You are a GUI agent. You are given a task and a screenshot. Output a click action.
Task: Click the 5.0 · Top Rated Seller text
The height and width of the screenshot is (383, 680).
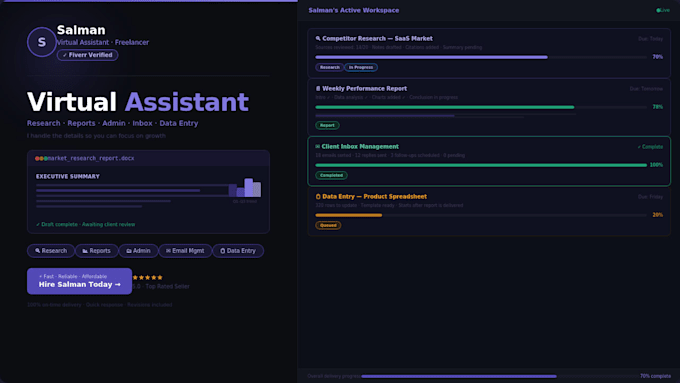pos(161,287)
